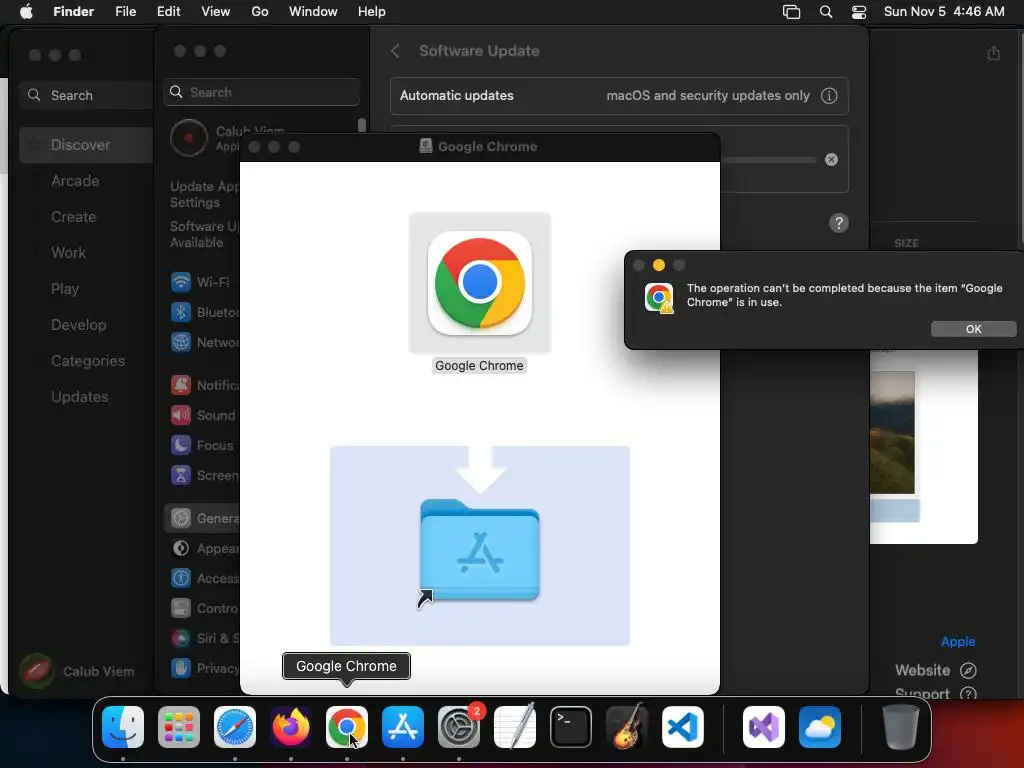The width and height of the screenshot is (1024, 768).
Task: Open App Store from the Dock
Action: (403, 727)
